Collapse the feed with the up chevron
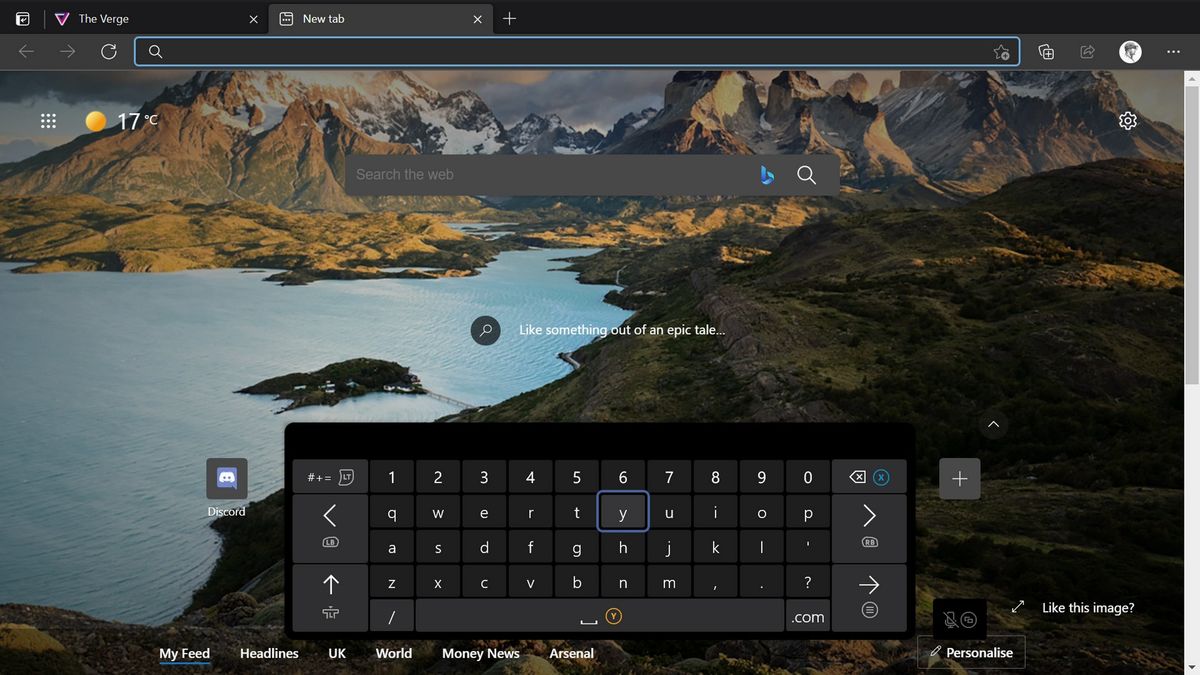The width and height of the screenshot is (1200, 675). (x=993, y=424)
